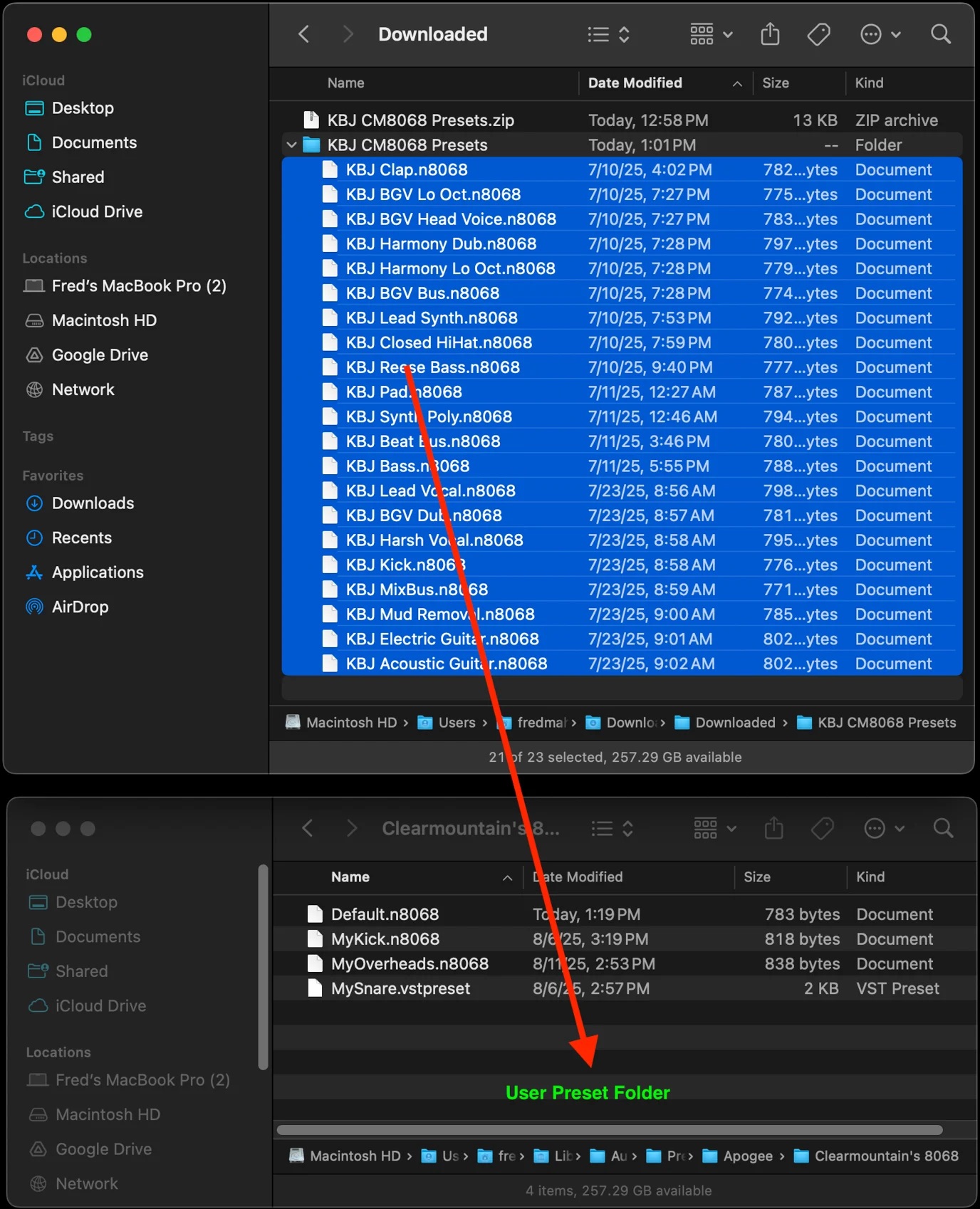The width and height of the screenshot is (980, 1209).
Task: Sort by Size column in Downloaded window
Action: pos(776,83)
